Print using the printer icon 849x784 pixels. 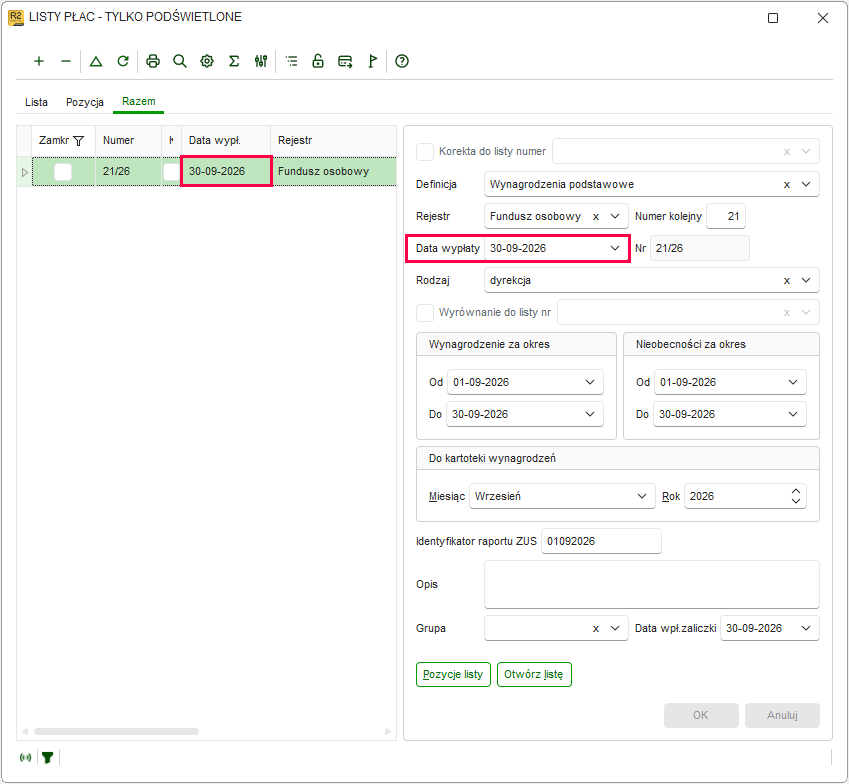[153, 61]
